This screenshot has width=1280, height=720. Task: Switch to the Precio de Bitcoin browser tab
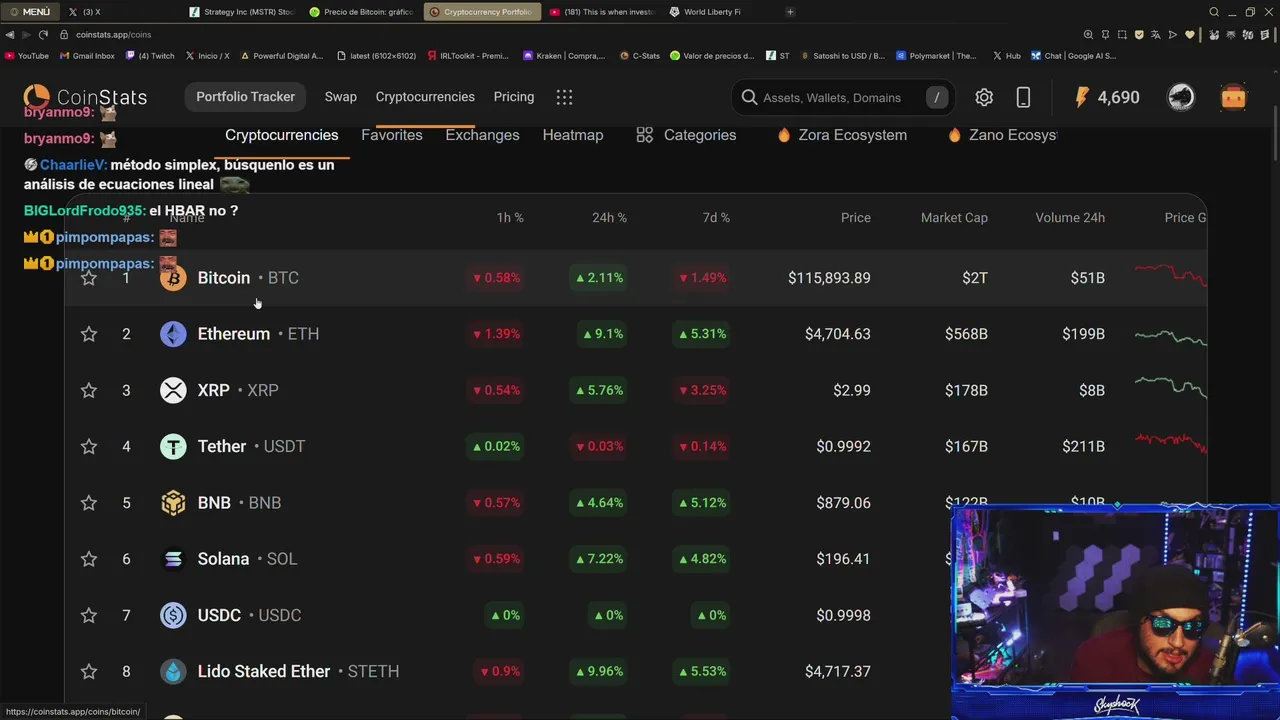362,12
